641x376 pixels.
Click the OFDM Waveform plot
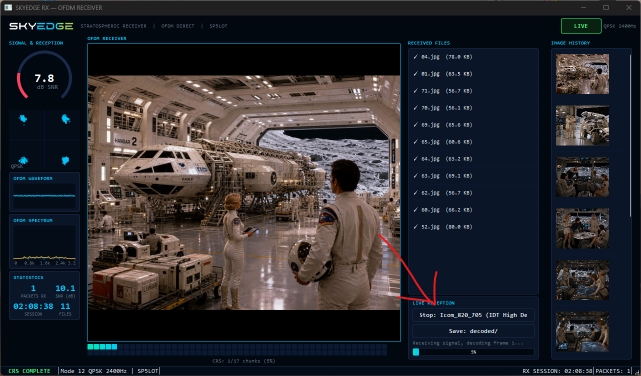44,195
